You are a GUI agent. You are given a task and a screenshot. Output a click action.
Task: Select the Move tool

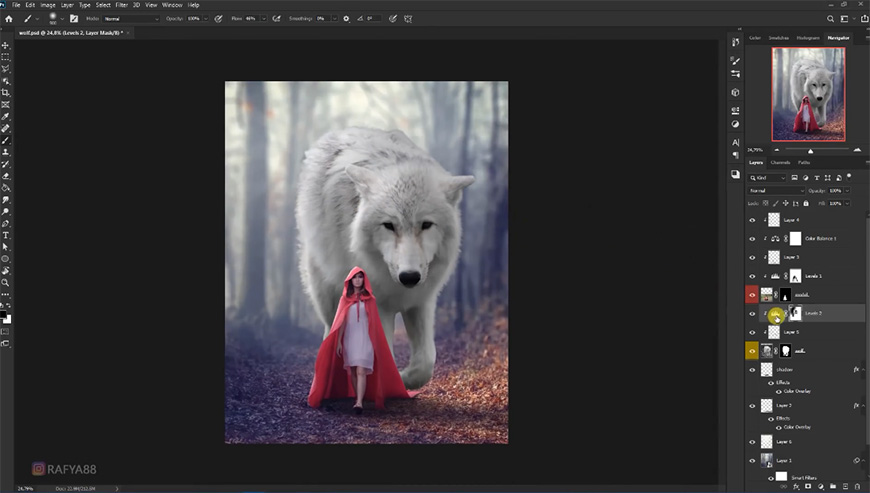coord(6,45)
